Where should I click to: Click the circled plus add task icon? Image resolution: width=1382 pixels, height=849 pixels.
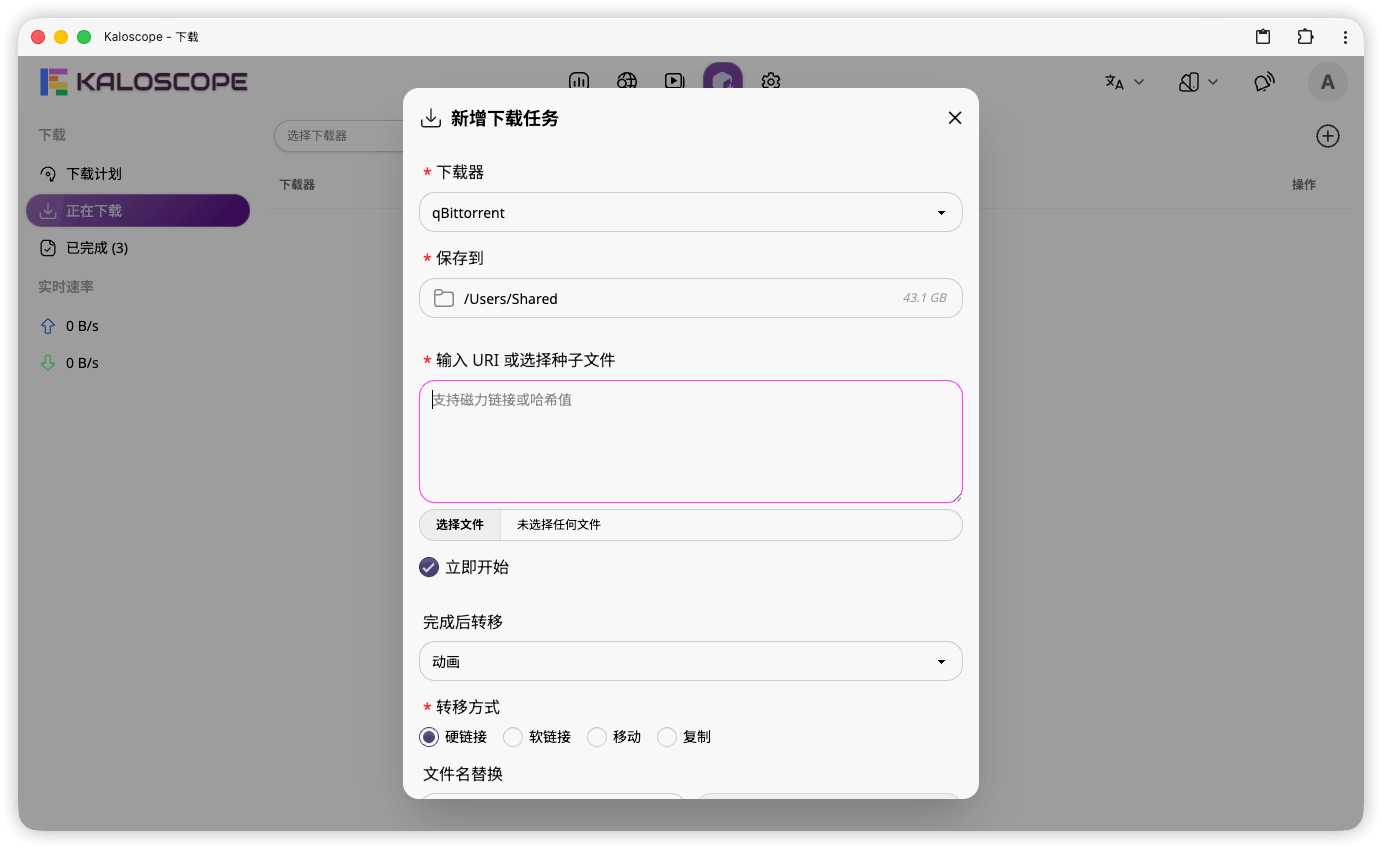pos(1327,136)
